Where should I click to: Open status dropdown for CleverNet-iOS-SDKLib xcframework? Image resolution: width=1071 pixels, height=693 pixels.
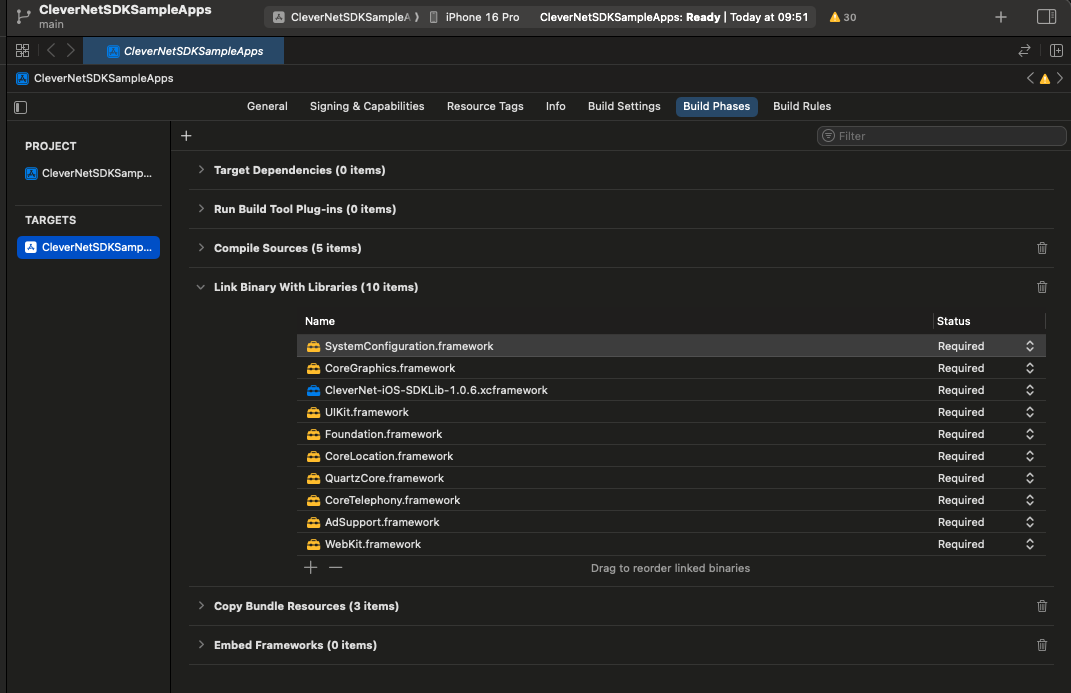1029,390
